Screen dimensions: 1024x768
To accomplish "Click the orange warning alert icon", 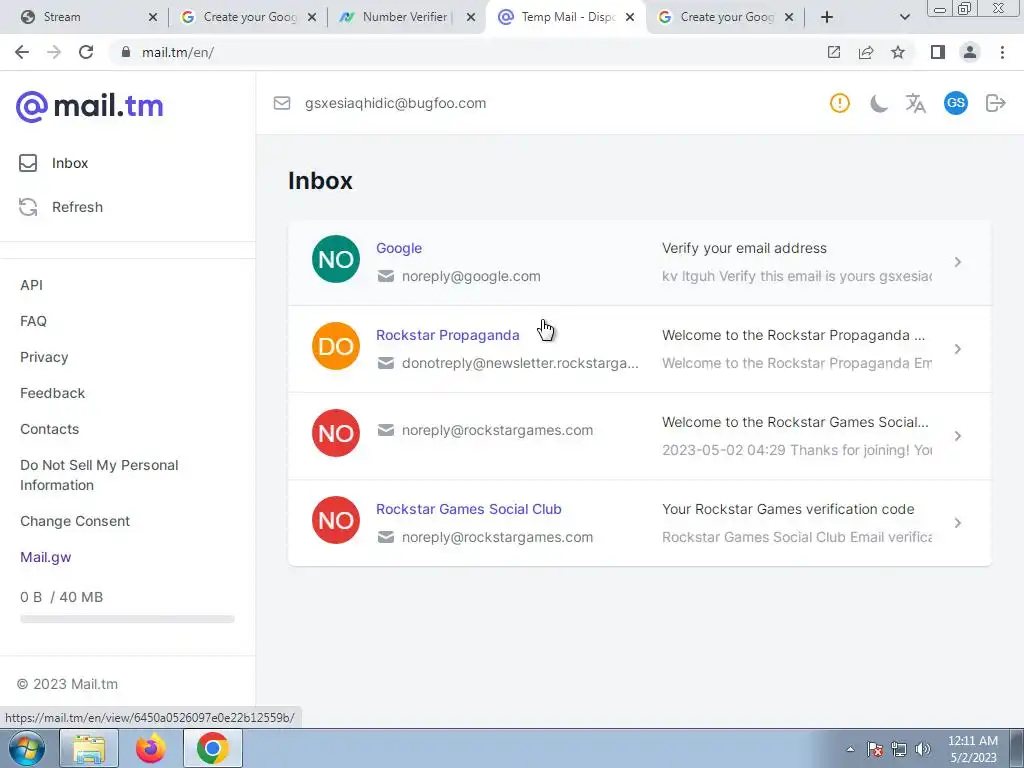I will pos(840,103).
